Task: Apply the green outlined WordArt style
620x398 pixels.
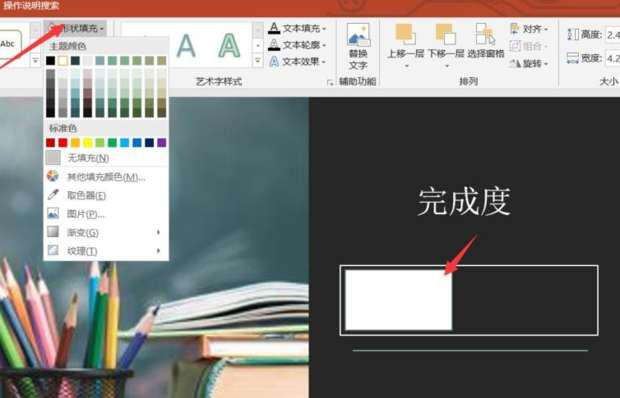Action: tap(229, 45)
